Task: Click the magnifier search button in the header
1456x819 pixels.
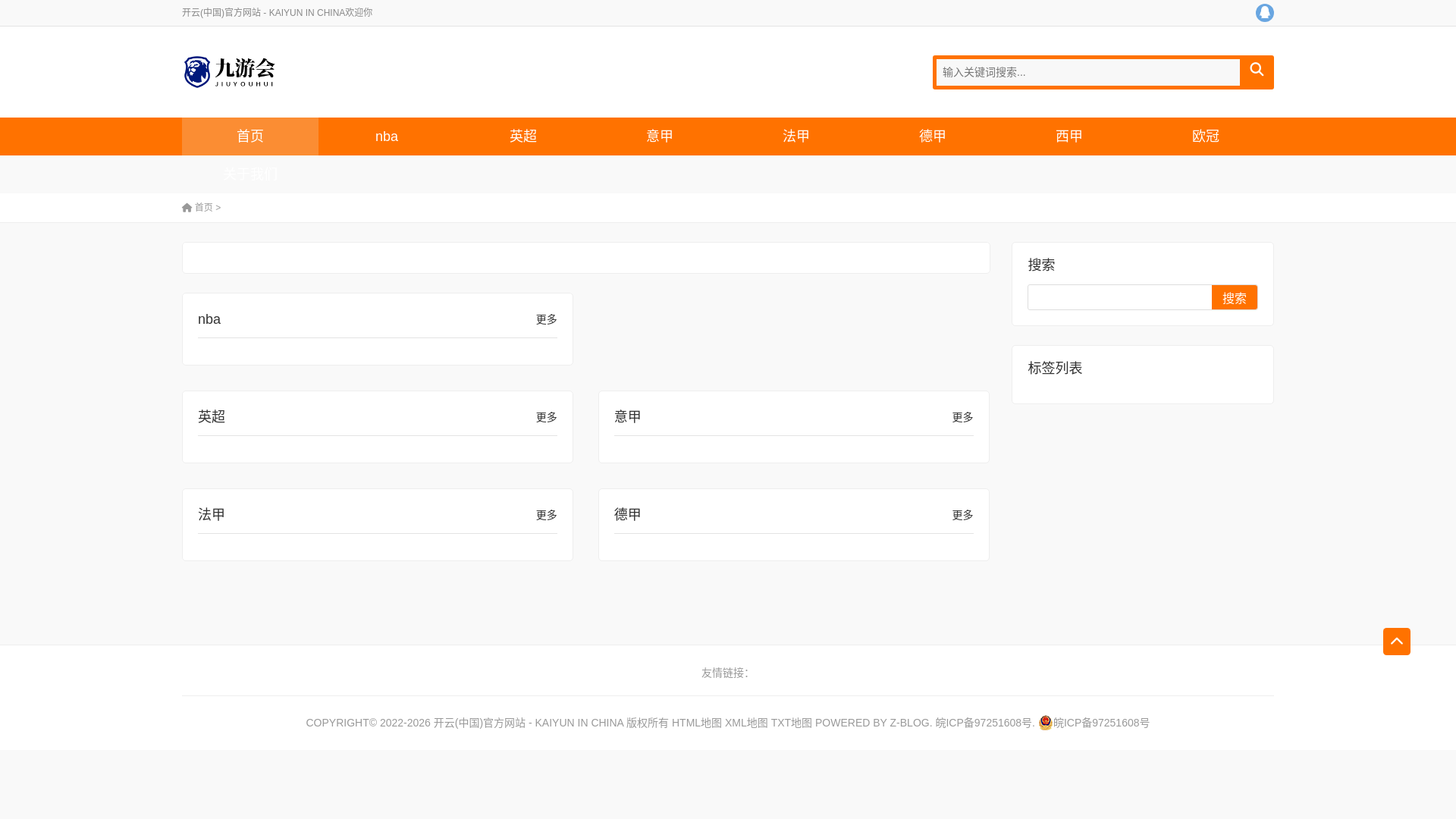Action: (1257, 71)
